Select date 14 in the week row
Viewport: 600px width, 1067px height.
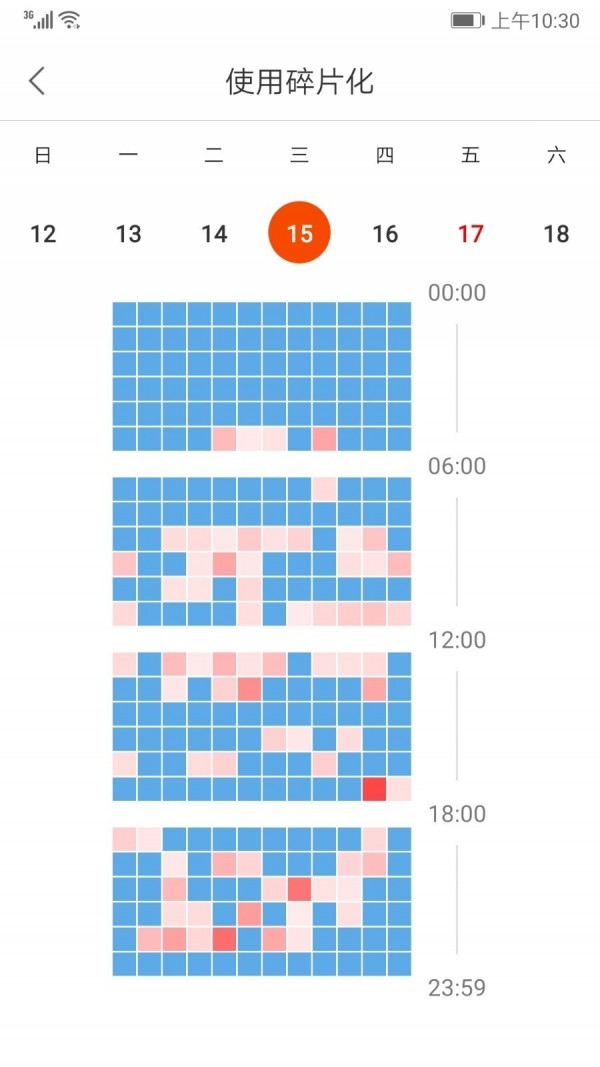click(x=214, y=234)
